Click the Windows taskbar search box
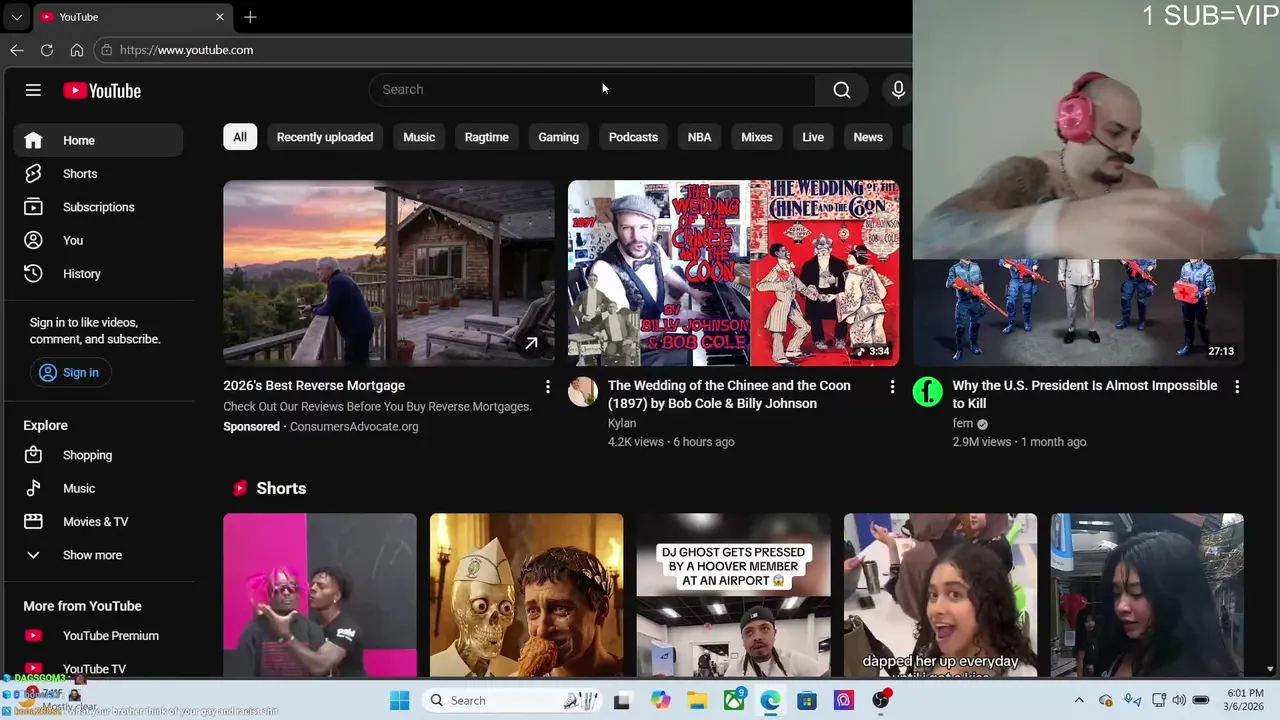The image size is (1280, 720). (513, 701)
